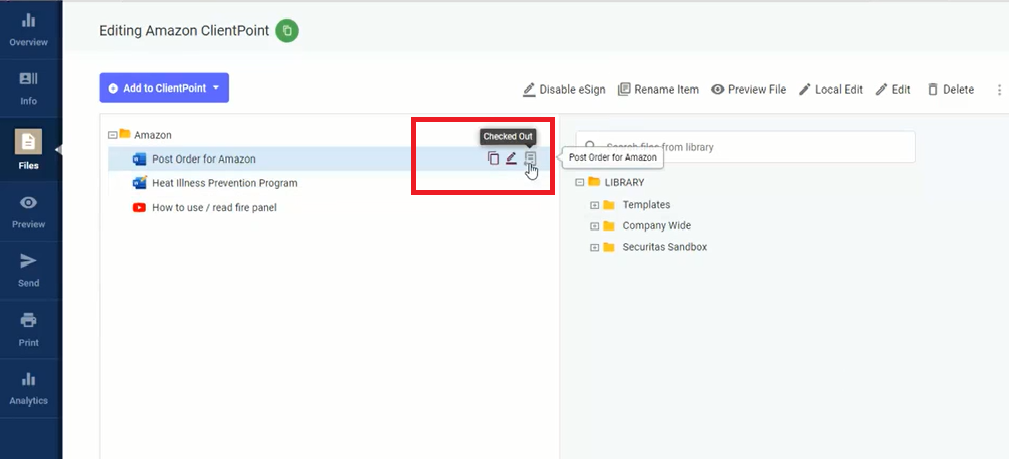Click Rename Item in toolbar

658,89
